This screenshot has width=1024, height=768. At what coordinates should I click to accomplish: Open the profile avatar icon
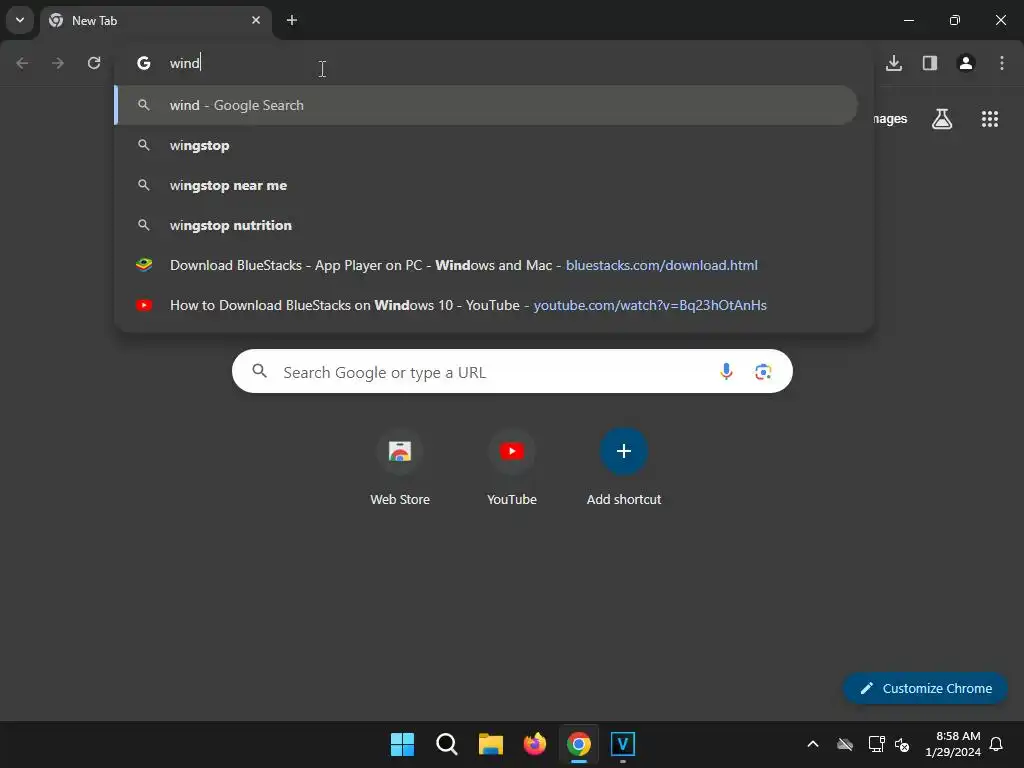point(966,63)
